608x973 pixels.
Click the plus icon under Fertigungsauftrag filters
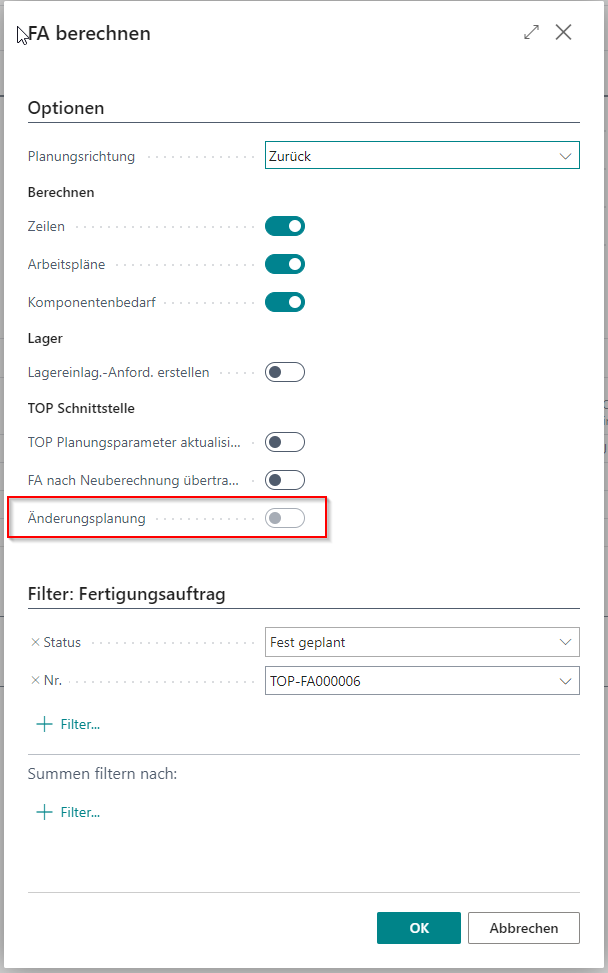tap(43, 724)
